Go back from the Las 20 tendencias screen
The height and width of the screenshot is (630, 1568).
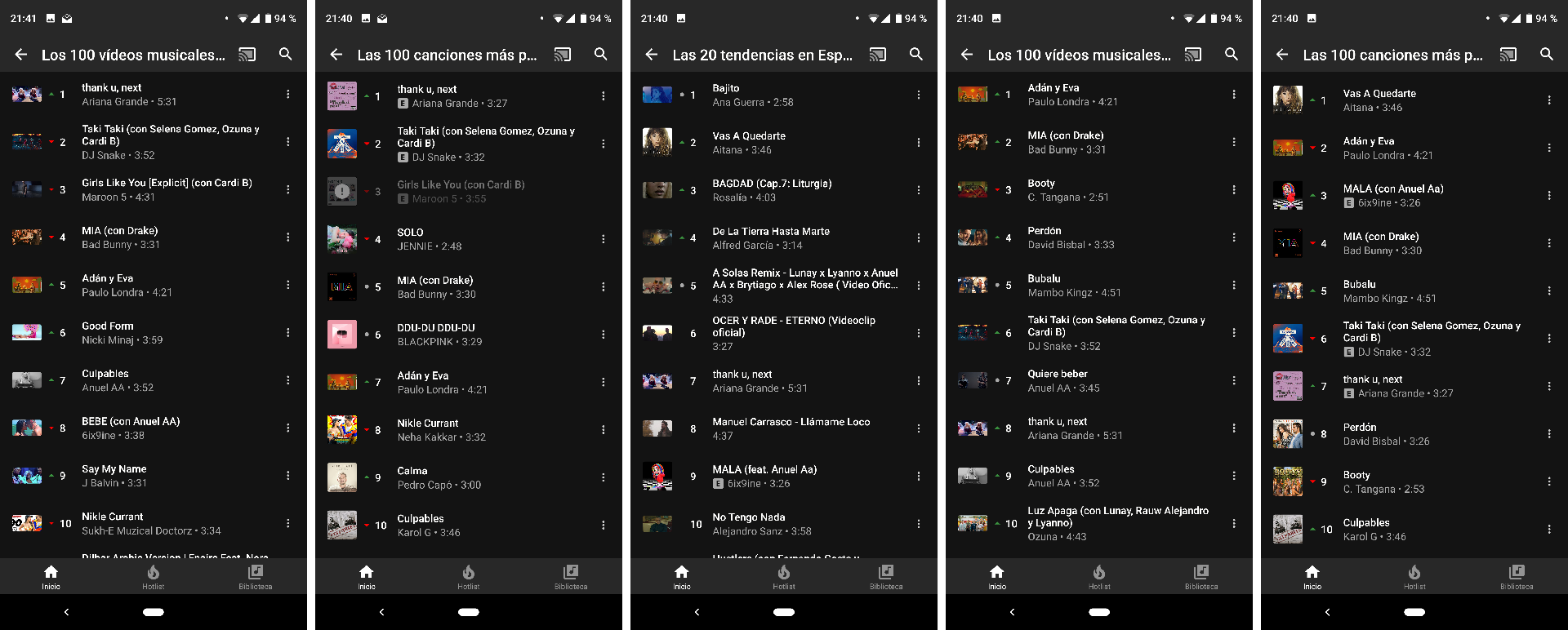(652, 54)
